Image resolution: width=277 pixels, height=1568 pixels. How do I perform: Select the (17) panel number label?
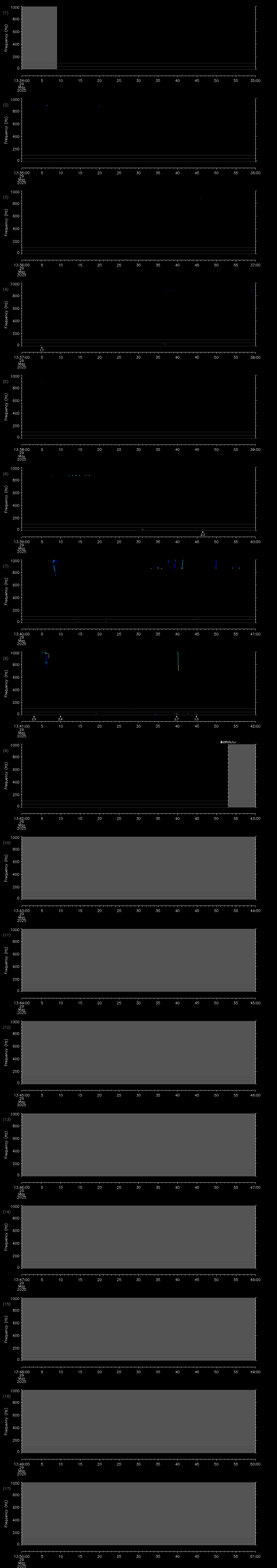(7, 1488)
